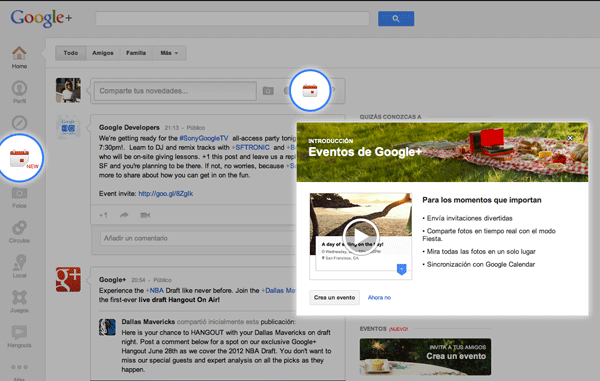The width and height of the screenshot is (600, 381).
Task: Click the Público label on Google Developers post
Action: click(196, 128)
